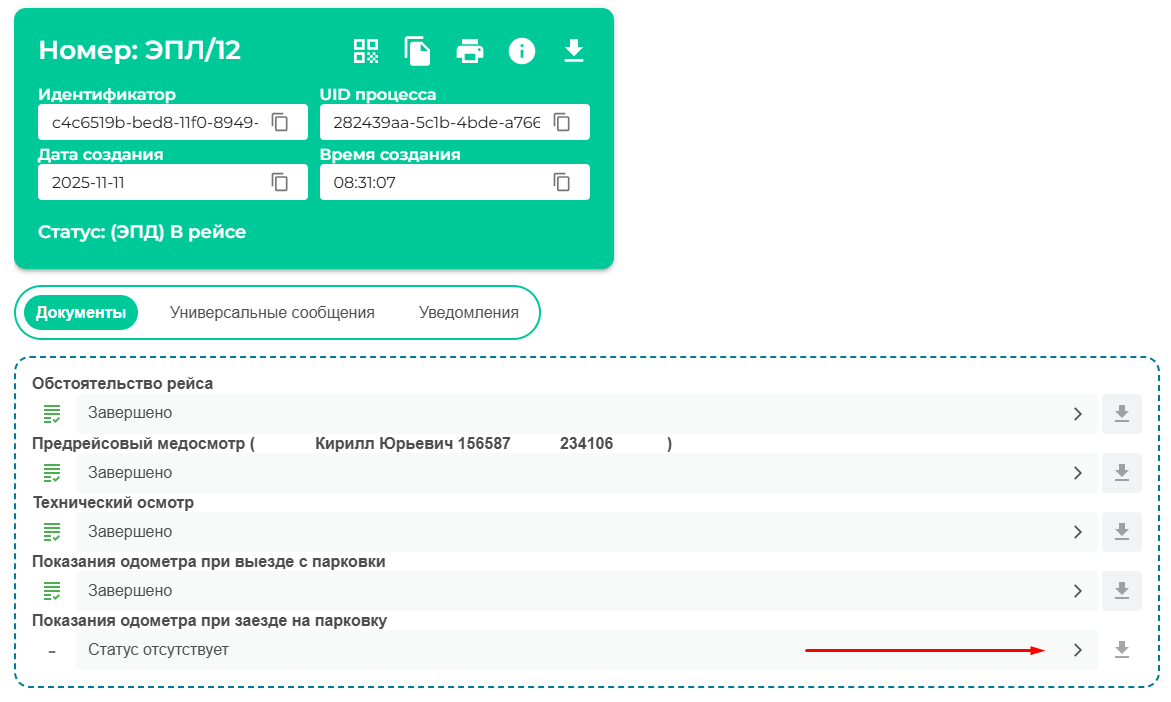Screen dimensions: 1171x702
Task: Select the Документы tab
Action: (81, 313)
